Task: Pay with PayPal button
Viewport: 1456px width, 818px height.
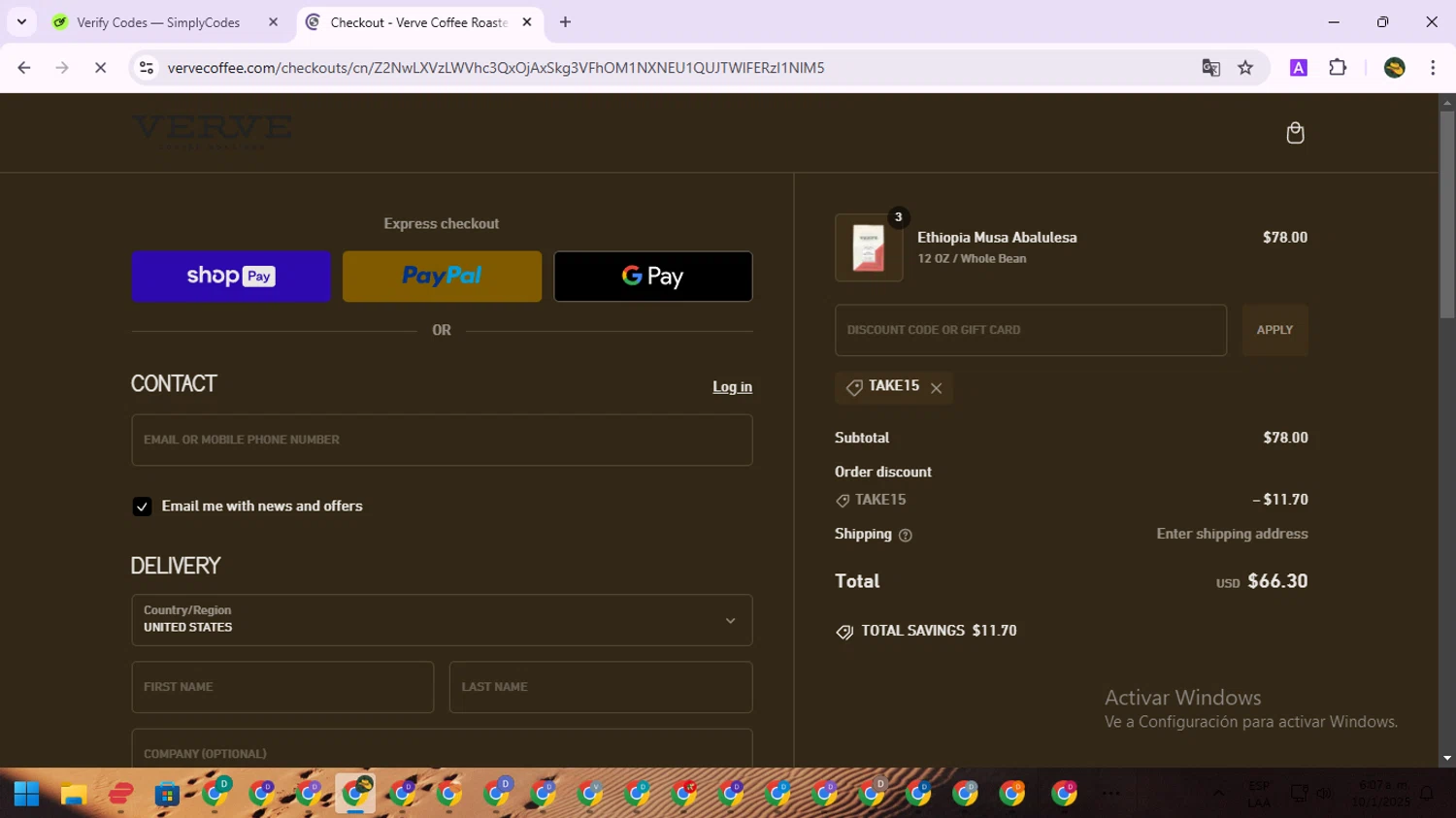Action: click(x=442, y=277)
